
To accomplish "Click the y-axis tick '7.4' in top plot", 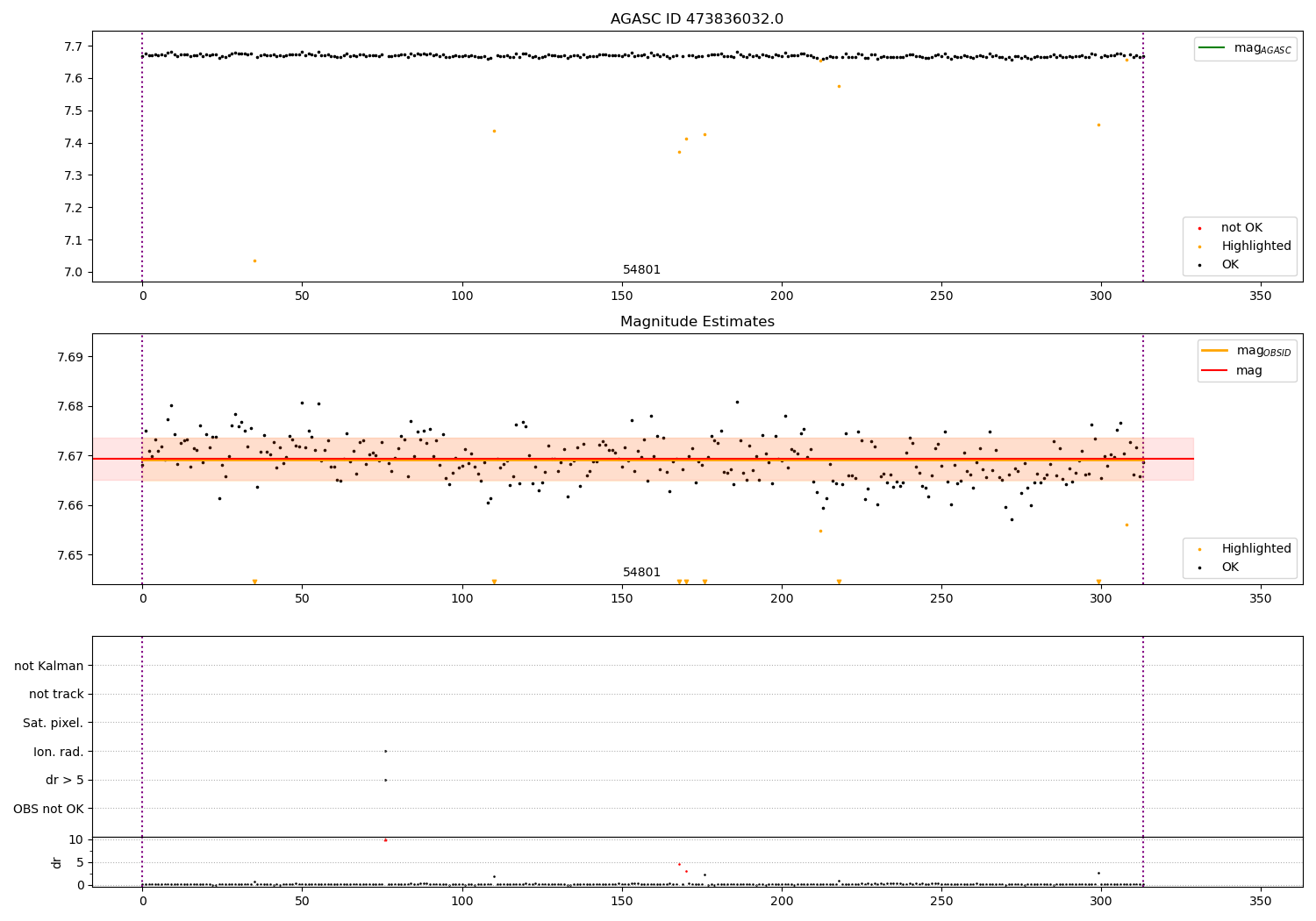I will click(x=75, y=144).
